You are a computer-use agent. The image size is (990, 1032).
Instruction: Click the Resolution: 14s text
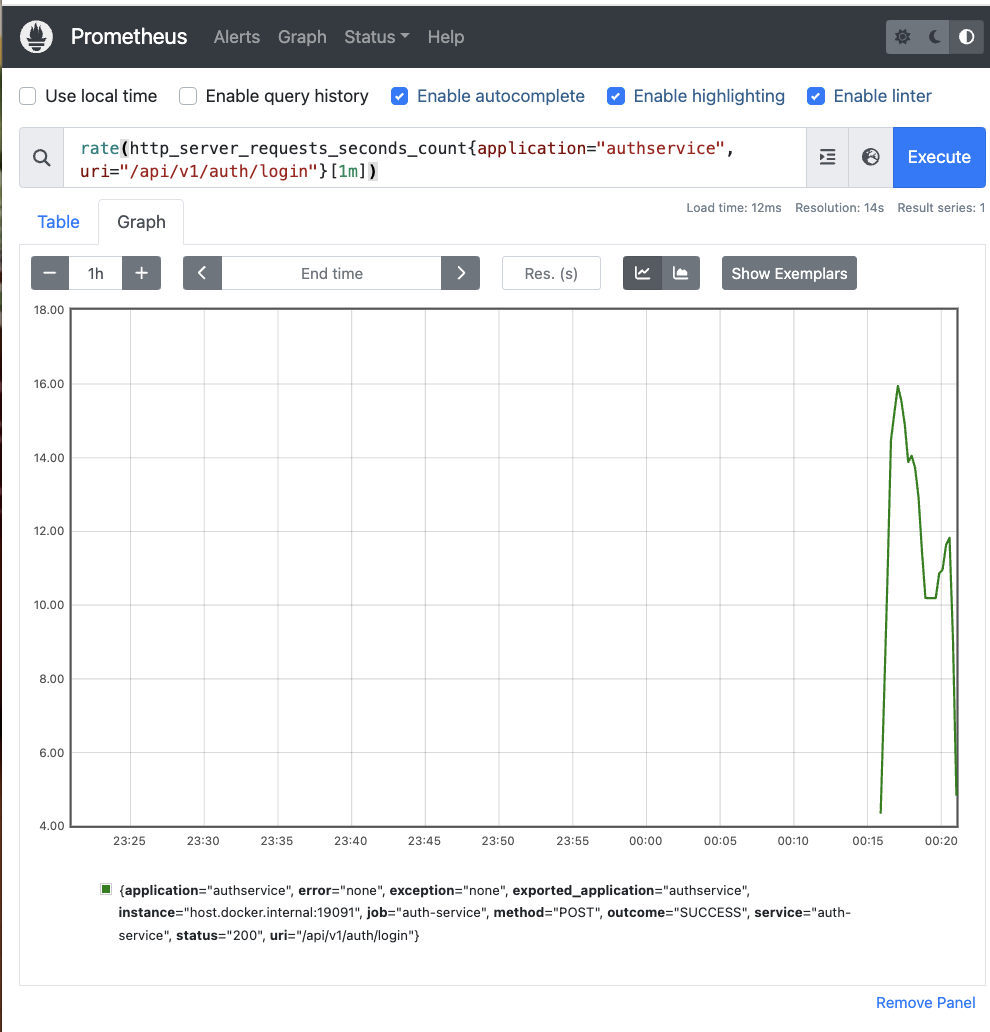(839, 208)
